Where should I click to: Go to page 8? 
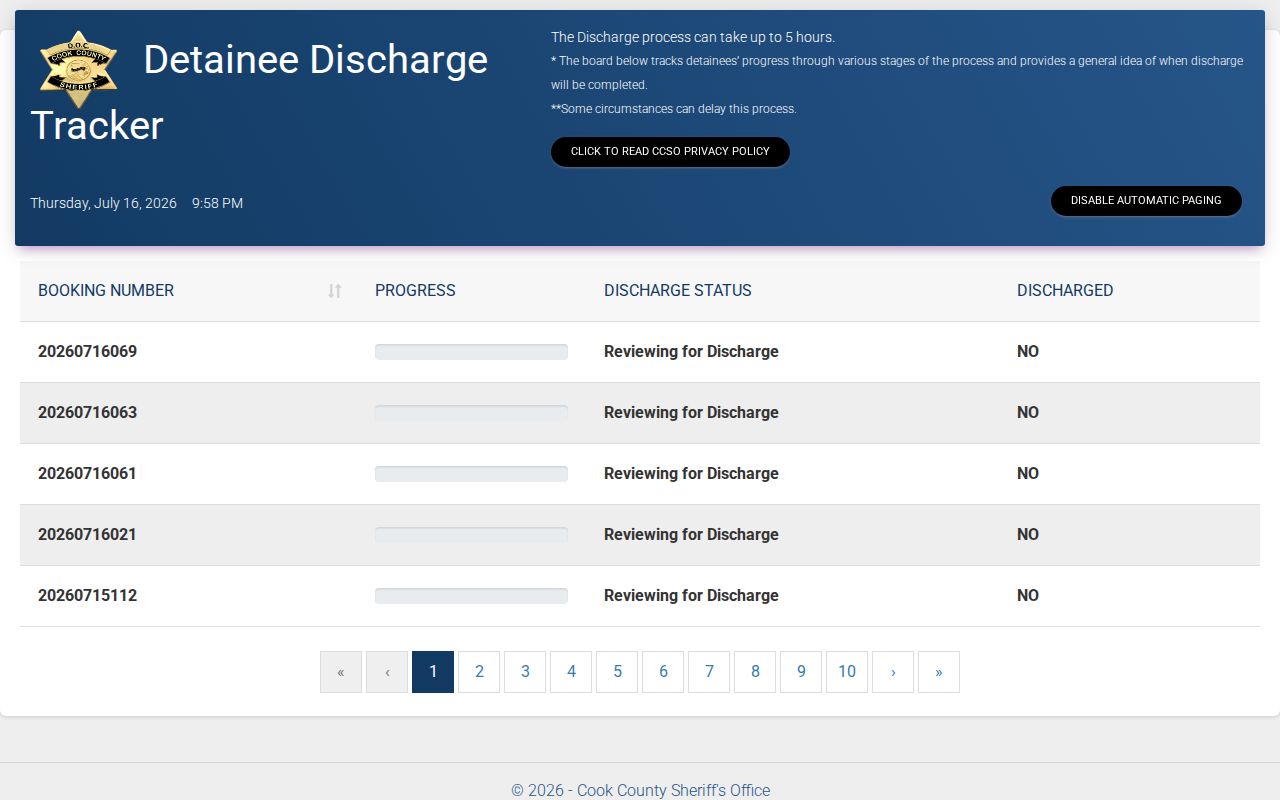click(x=755, y=672)
